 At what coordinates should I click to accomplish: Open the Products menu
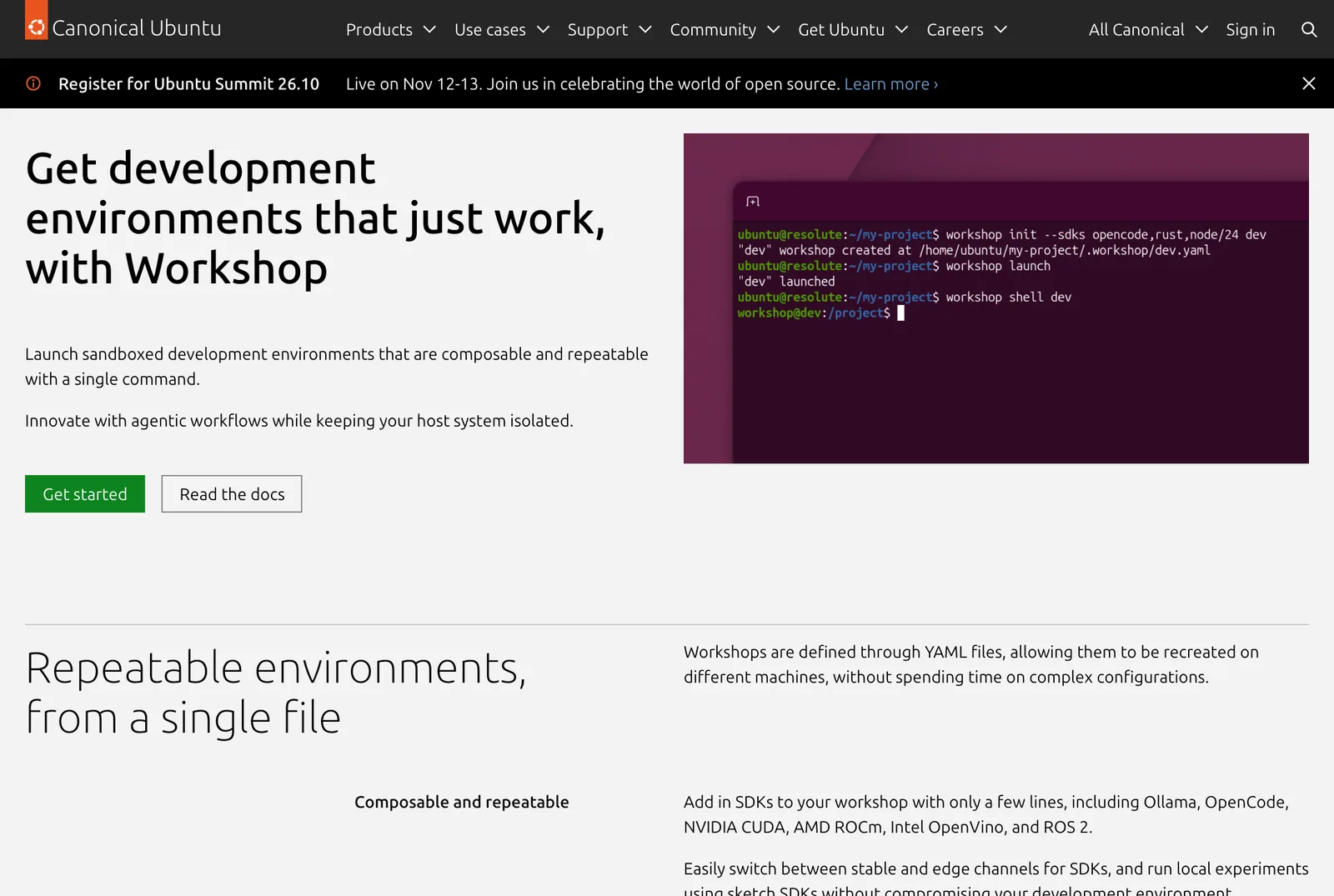391,29
